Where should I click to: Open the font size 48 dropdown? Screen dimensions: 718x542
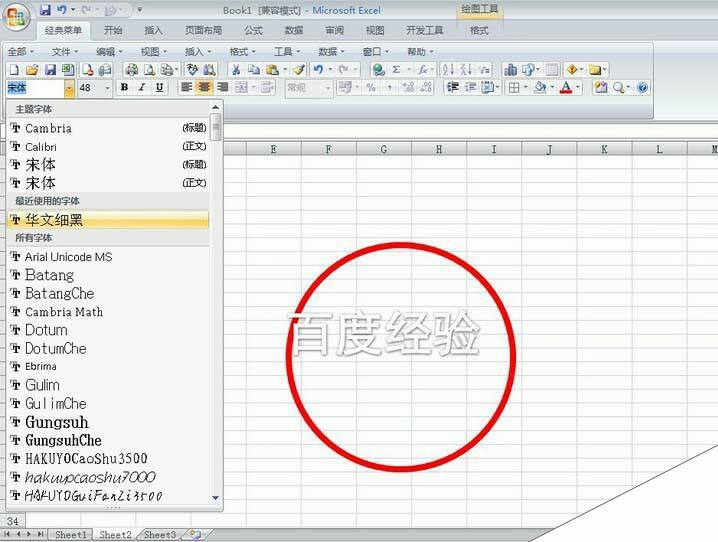(108, 88)
